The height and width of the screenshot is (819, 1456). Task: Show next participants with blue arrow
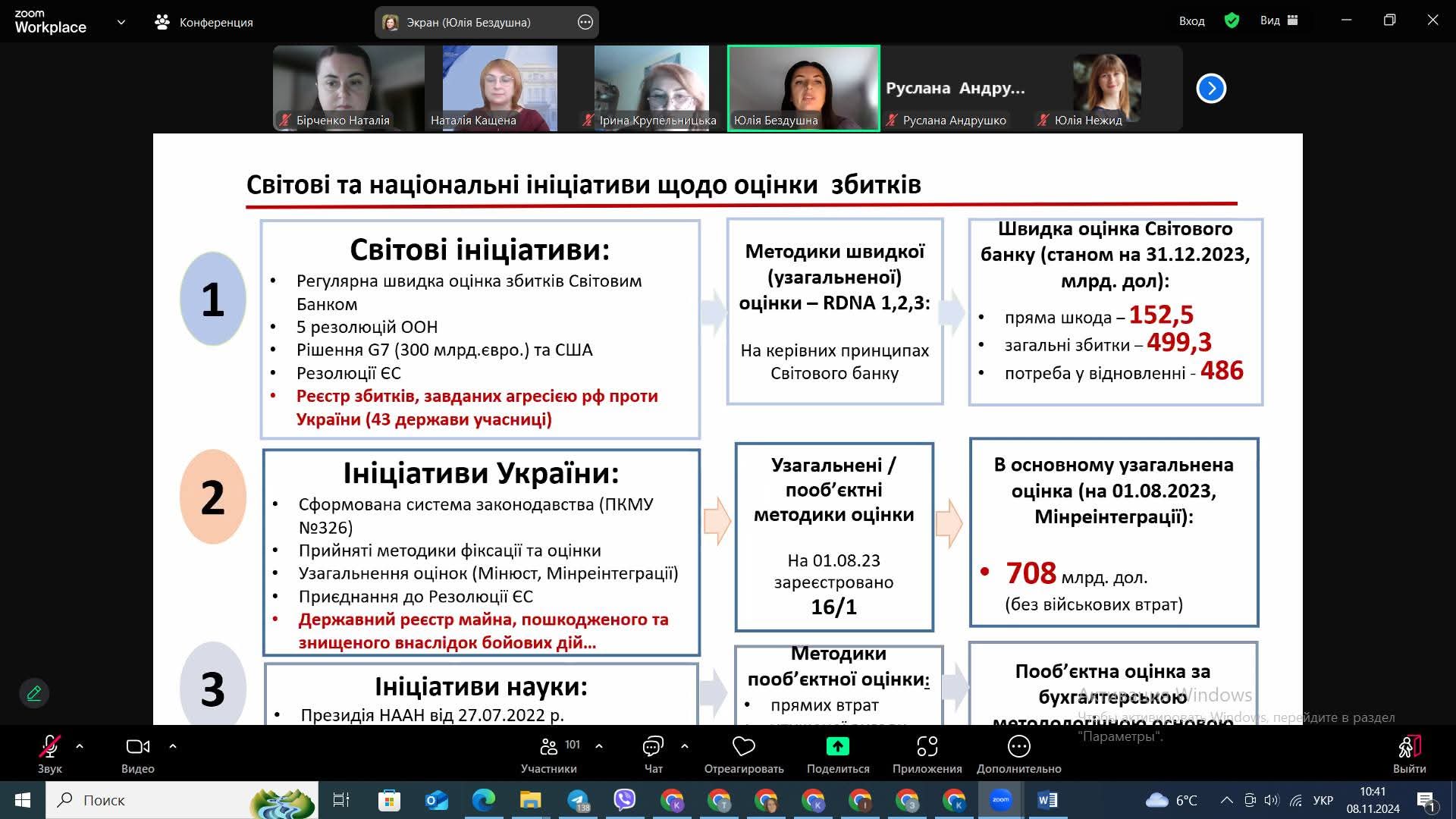click(x=1211, y=89)
